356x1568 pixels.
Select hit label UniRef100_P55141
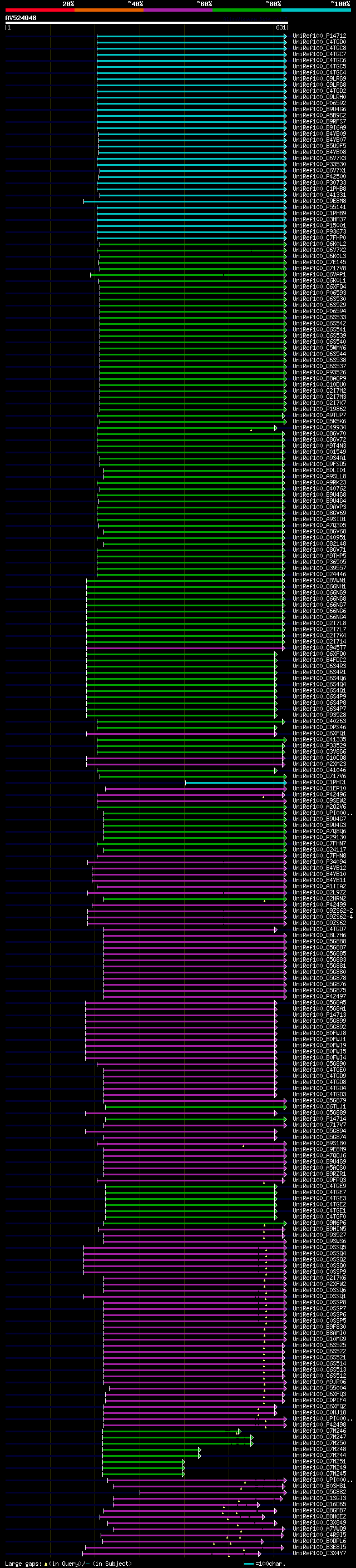(319, 207)
